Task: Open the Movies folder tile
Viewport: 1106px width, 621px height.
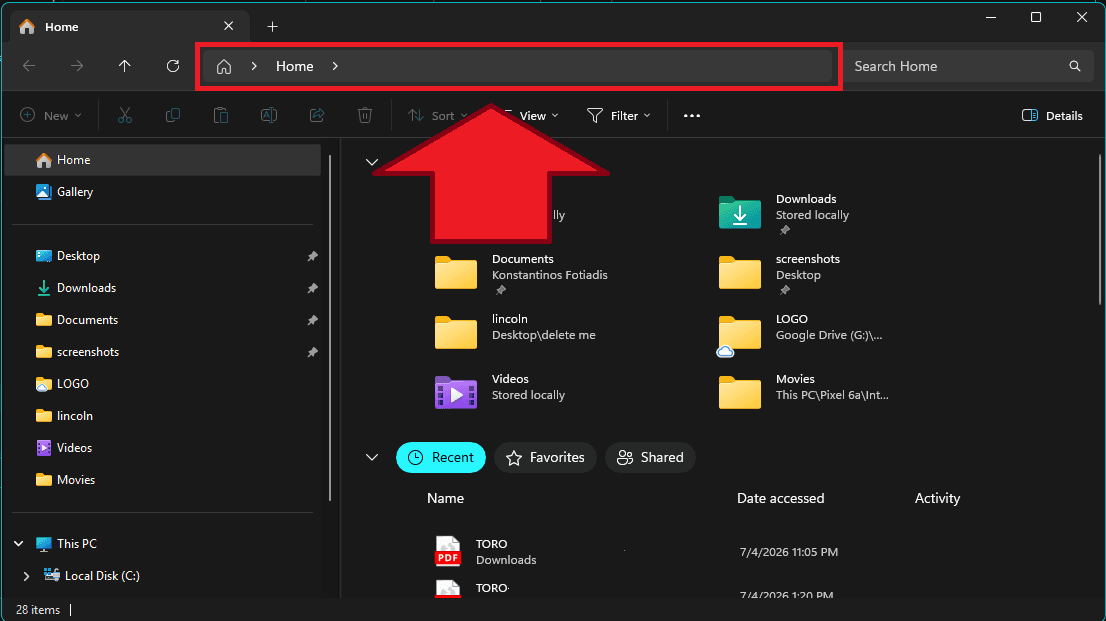Action: (x=803, y=390)
